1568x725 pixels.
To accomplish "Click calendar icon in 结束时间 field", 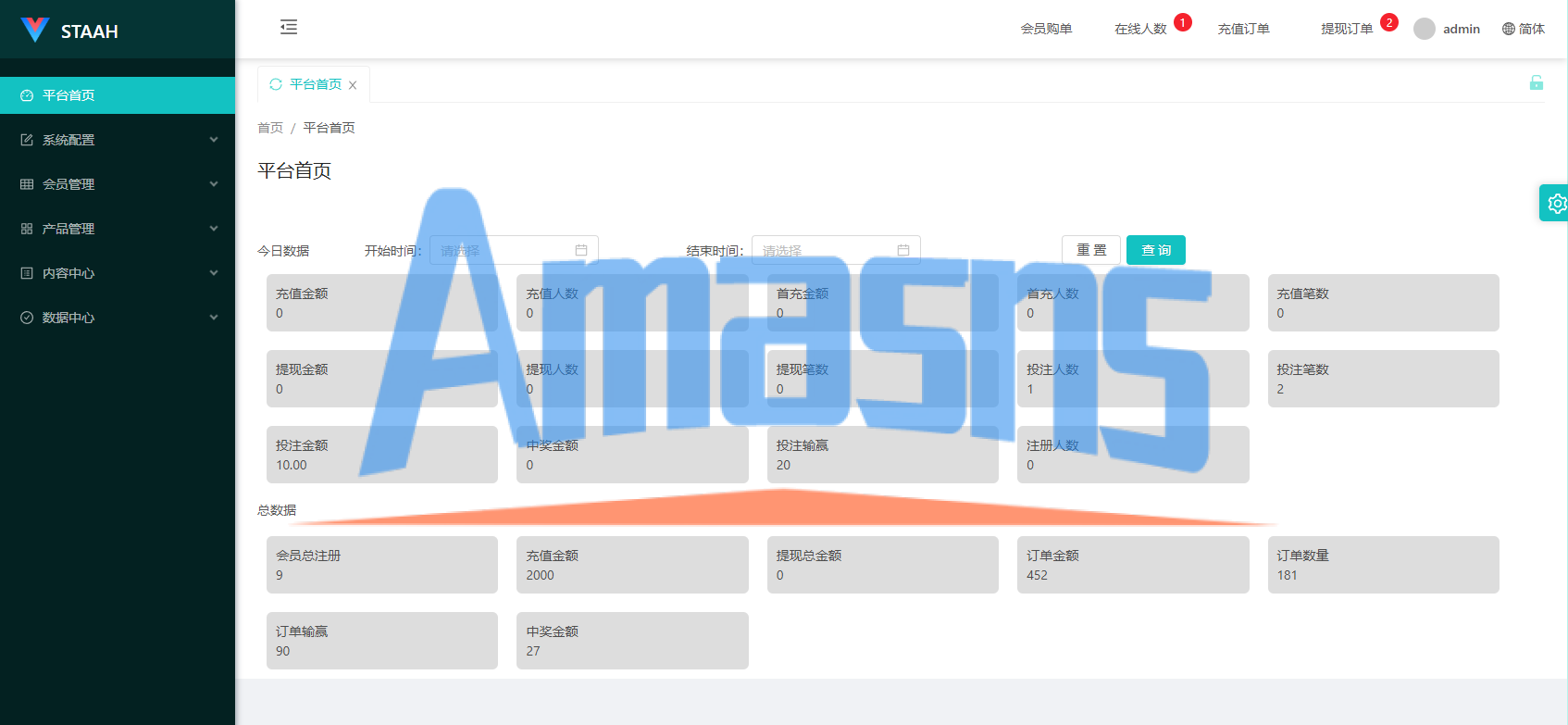I will click(903, 250).
